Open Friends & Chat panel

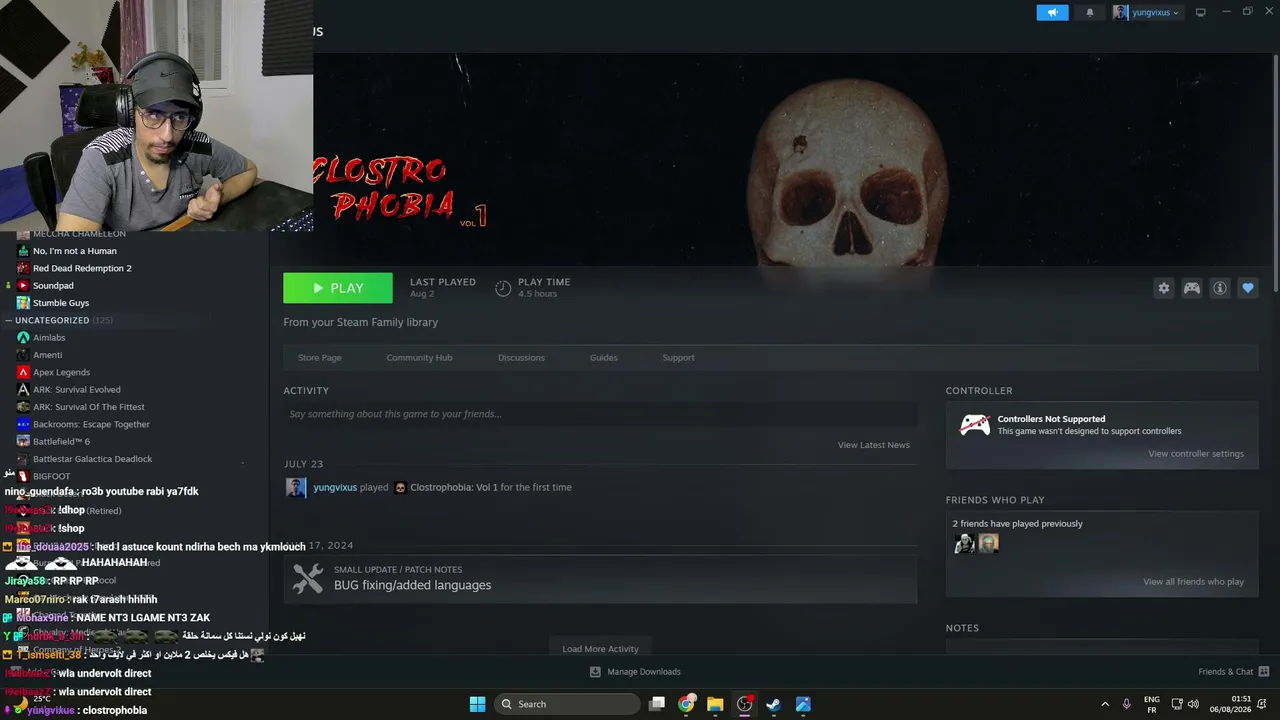click(x=1233, y=672)
